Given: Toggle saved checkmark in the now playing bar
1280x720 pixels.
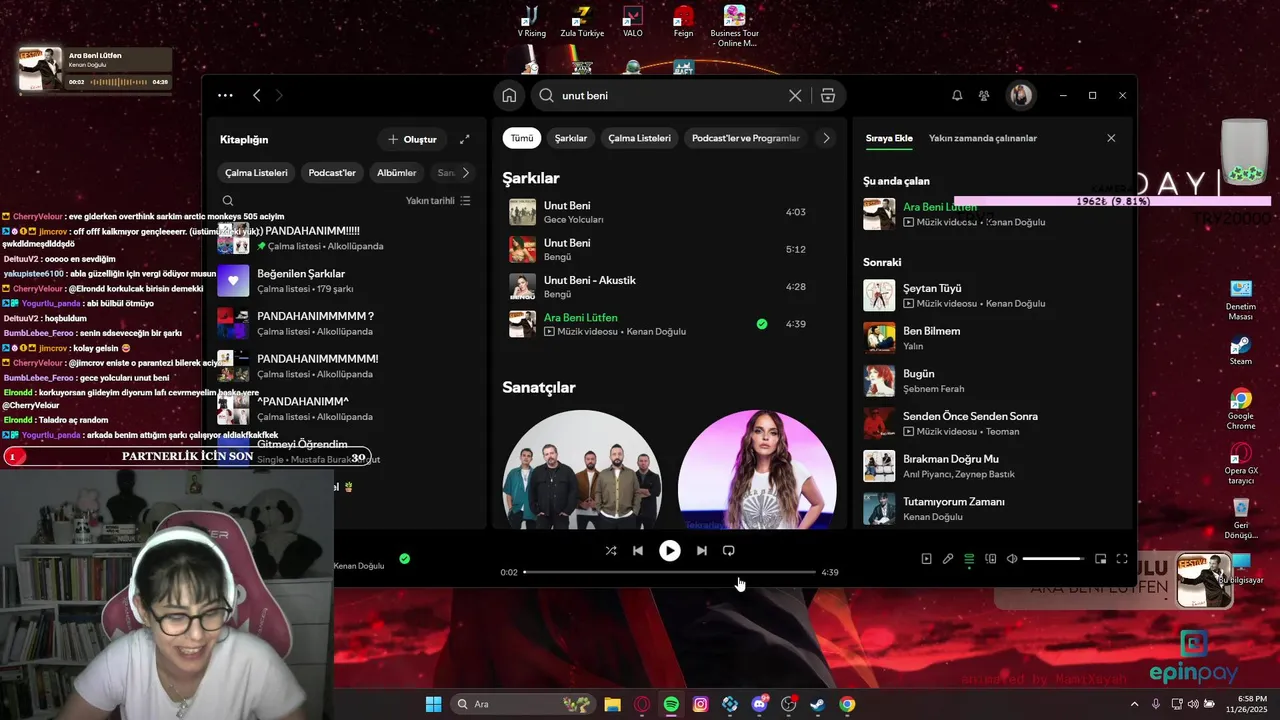Looking at the screenshot, I should pyautogui.click(x=404, y=559).
